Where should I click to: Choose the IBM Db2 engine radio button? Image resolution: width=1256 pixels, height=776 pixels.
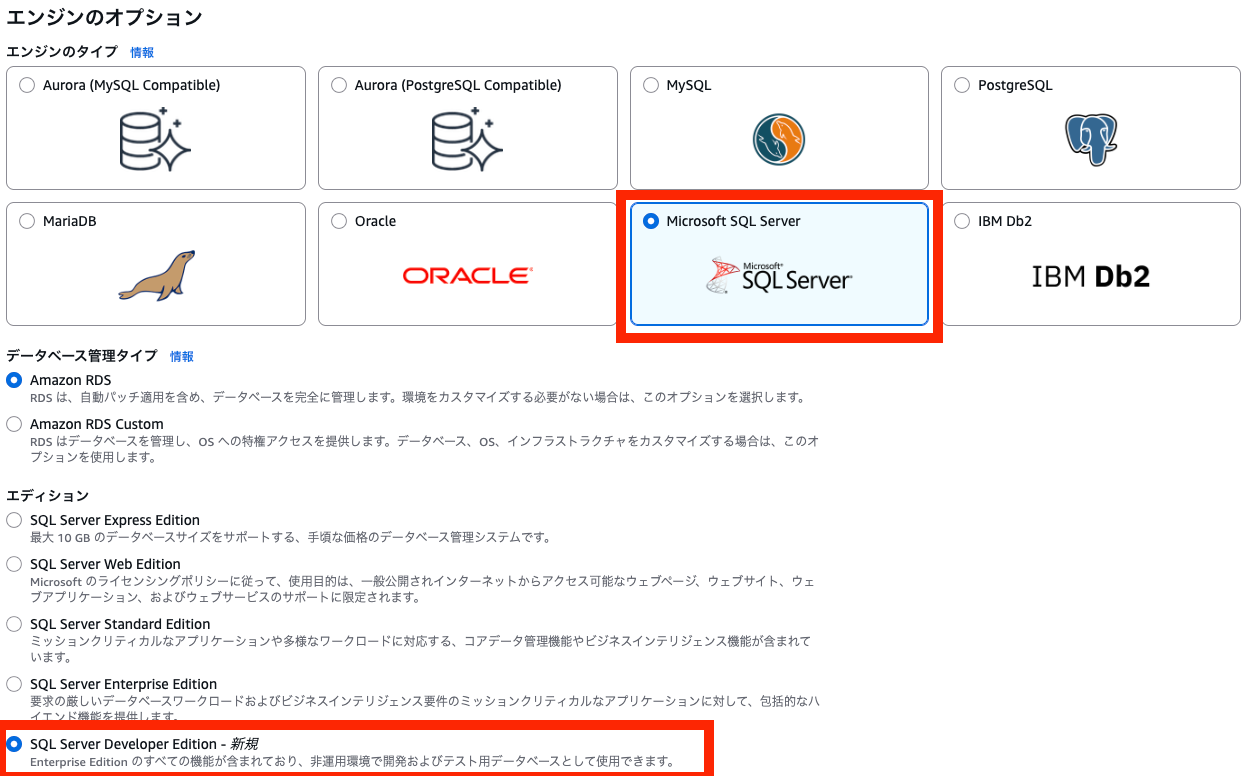point(962,222)
